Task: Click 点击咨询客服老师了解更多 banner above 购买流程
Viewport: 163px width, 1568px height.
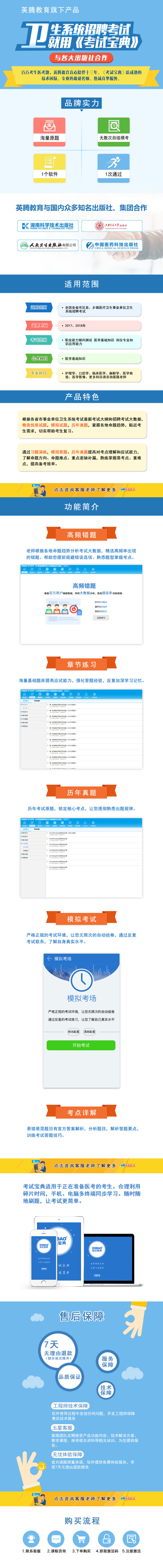Action: point(81,1498)
